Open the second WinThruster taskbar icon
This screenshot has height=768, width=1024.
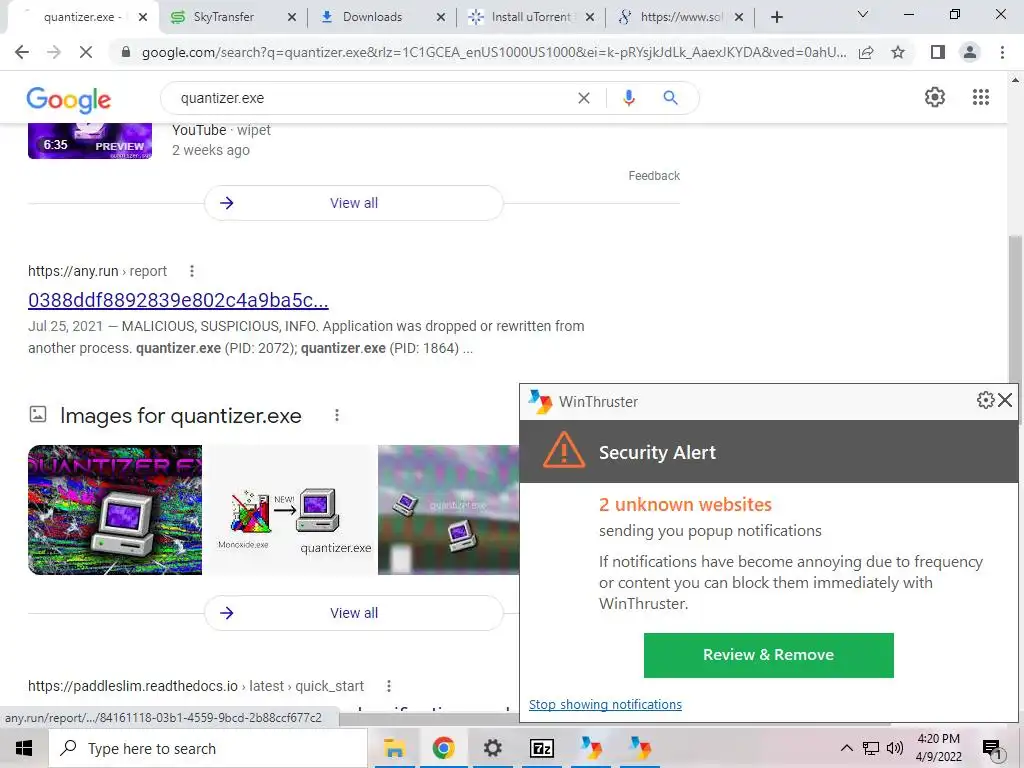[x=640, y=748]
